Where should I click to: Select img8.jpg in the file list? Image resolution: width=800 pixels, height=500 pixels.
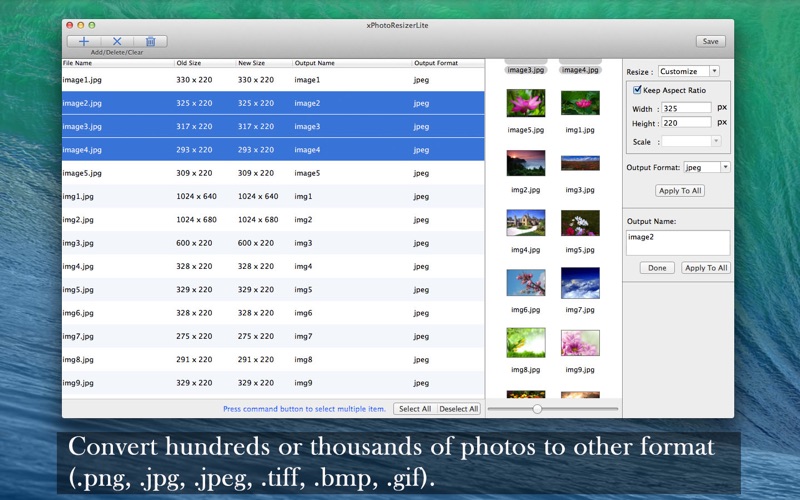[273, 359]
